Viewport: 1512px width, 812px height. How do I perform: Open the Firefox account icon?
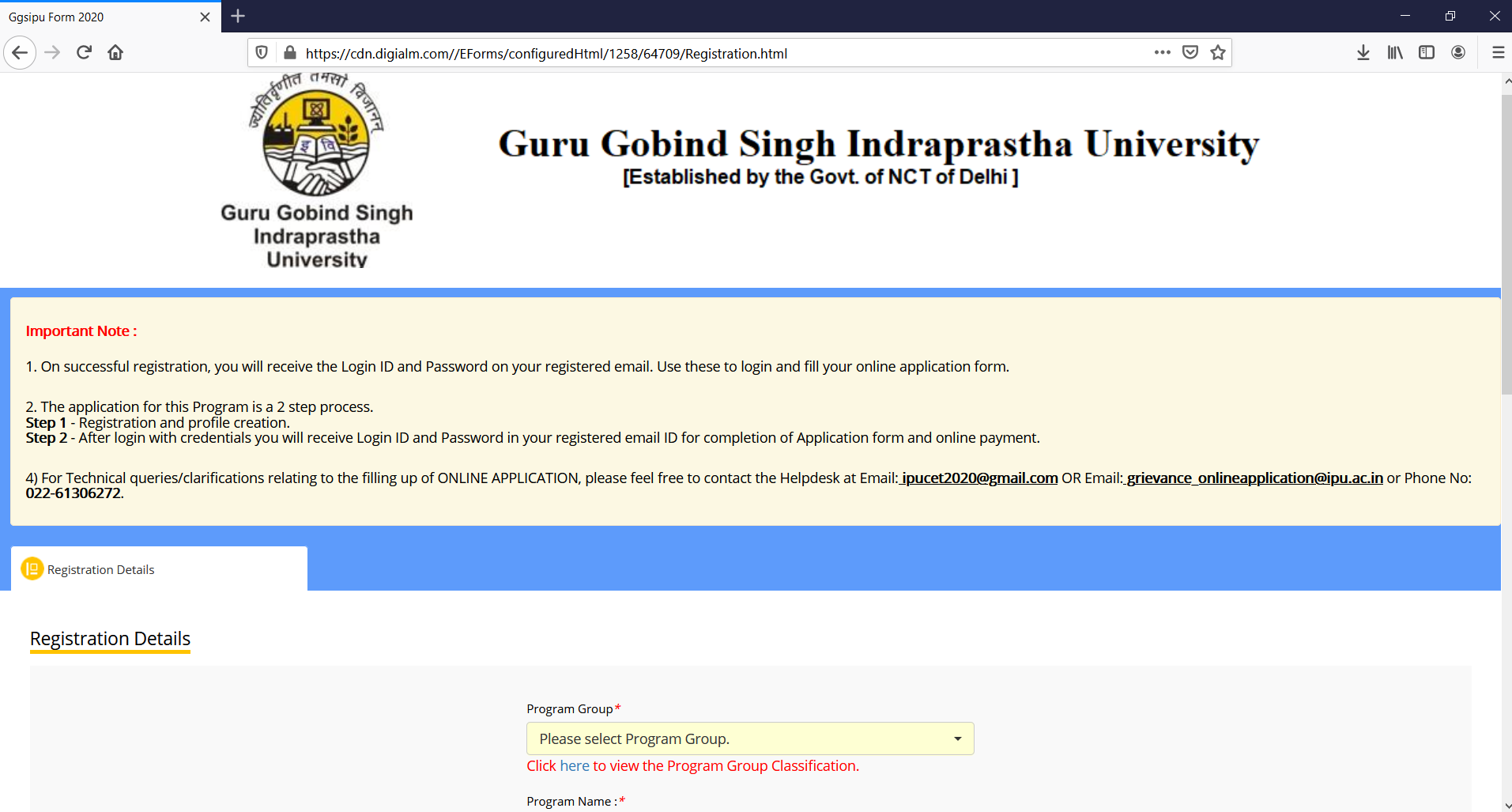click(1458, 52)
